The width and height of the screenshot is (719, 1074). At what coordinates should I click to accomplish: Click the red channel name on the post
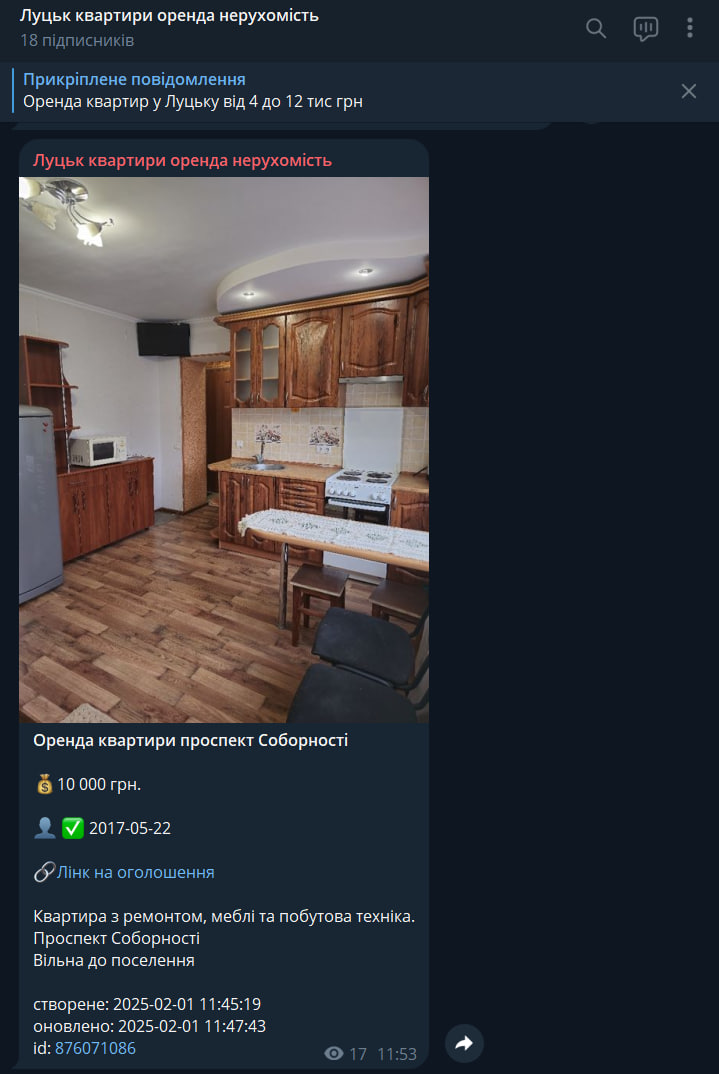pyautogui.click(x=182, y=160)
